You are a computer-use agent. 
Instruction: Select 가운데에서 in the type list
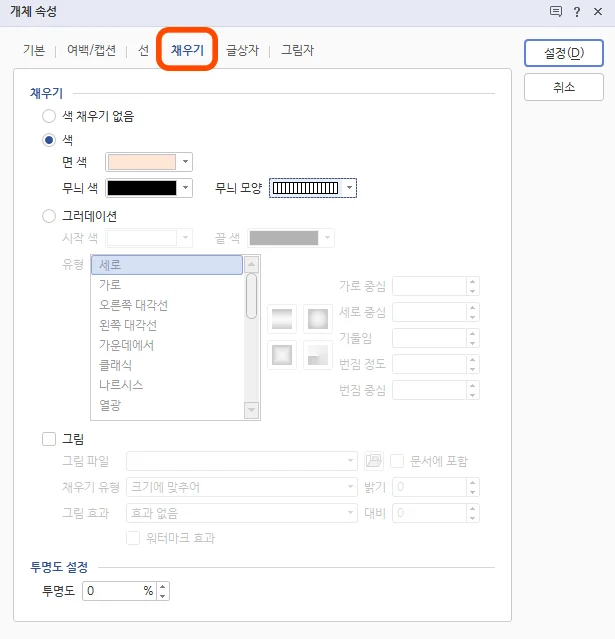pyautogui.click(x=167, y=345)
